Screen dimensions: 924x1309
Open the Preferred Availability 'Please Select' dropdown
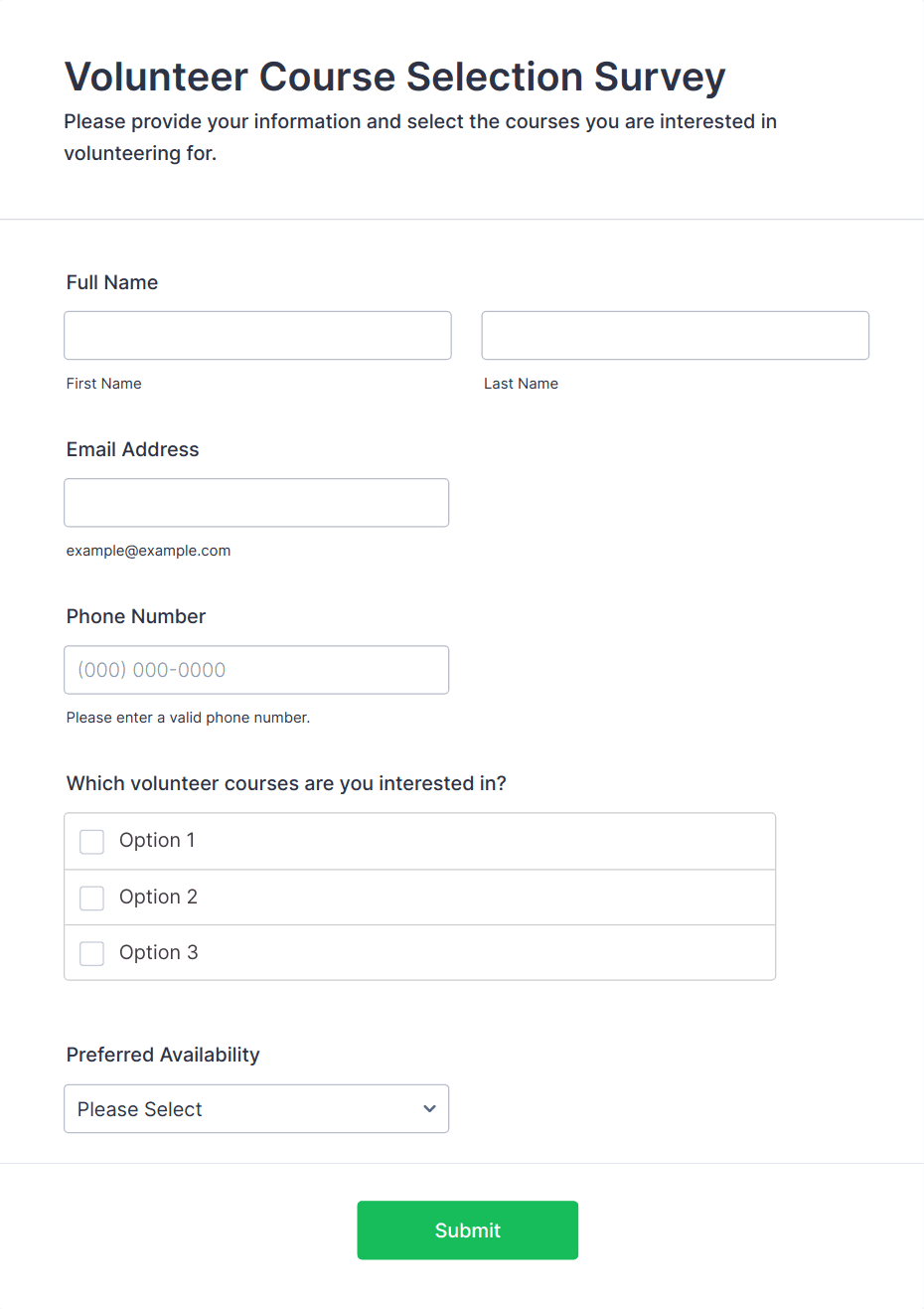pos(256,1109)
